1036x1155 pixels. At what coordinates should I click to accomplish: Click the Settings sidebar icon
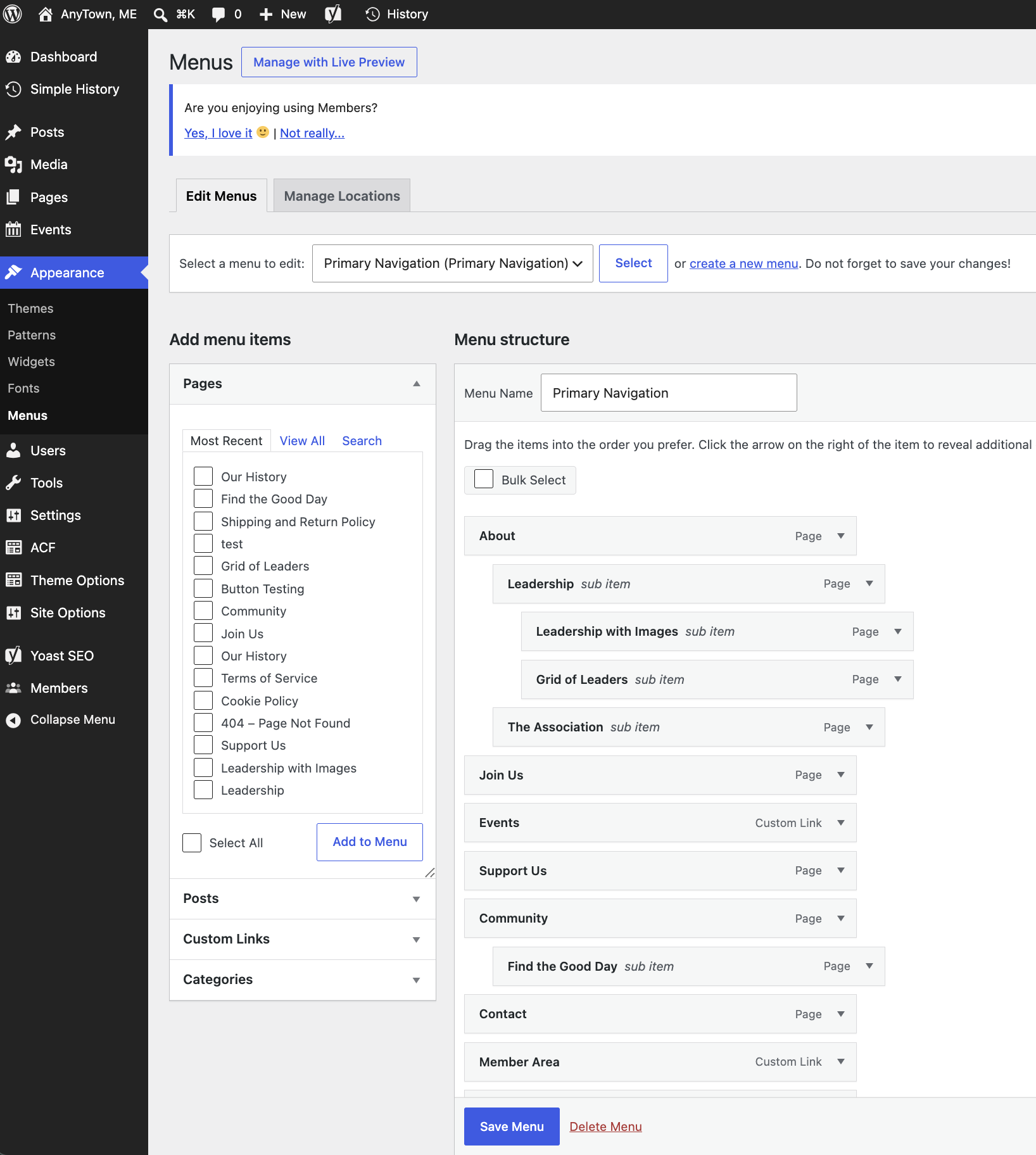[x=13, y=515]
